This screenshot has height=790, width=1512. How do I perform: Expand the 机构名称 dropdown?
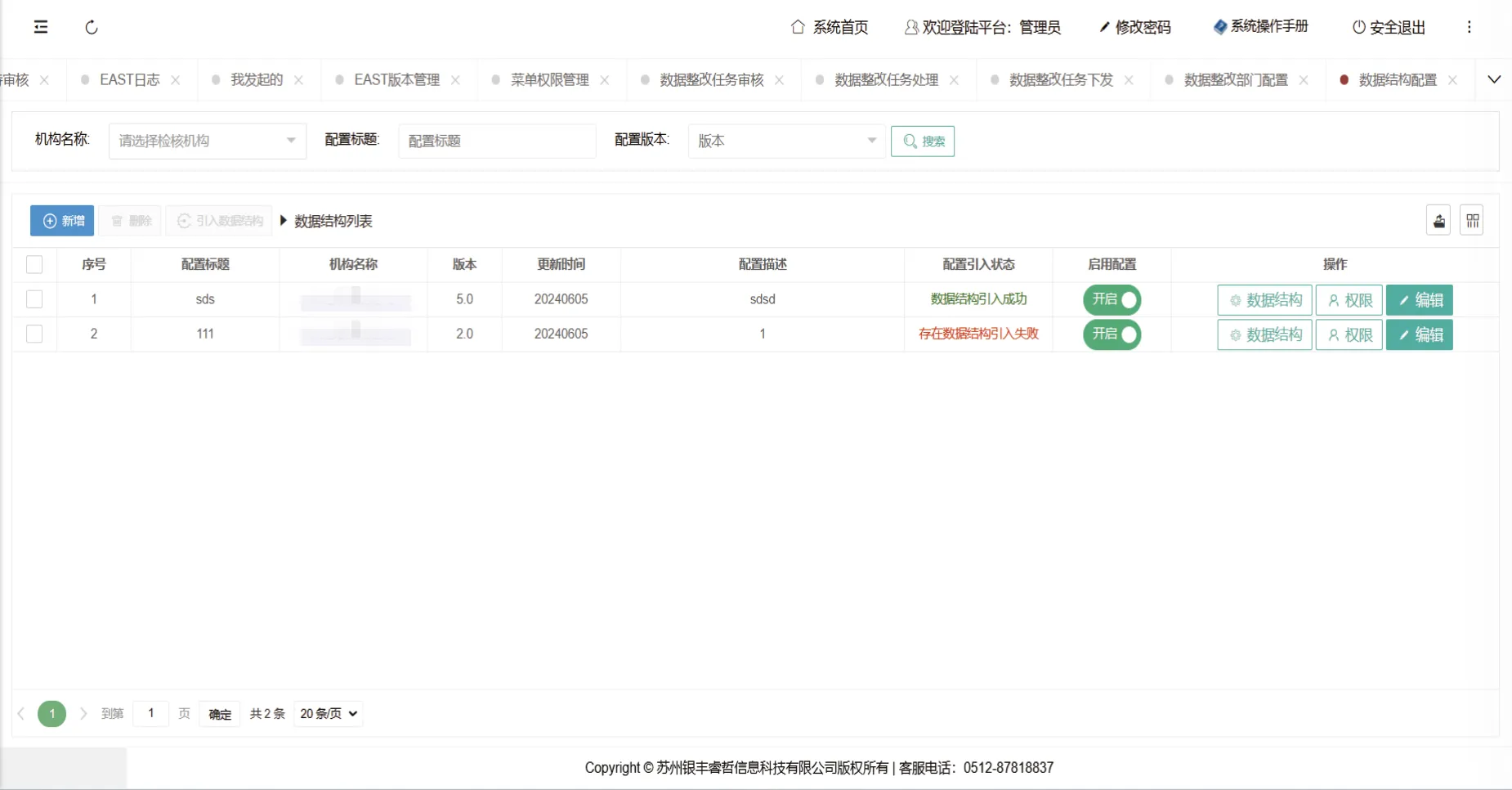point(208,141)
